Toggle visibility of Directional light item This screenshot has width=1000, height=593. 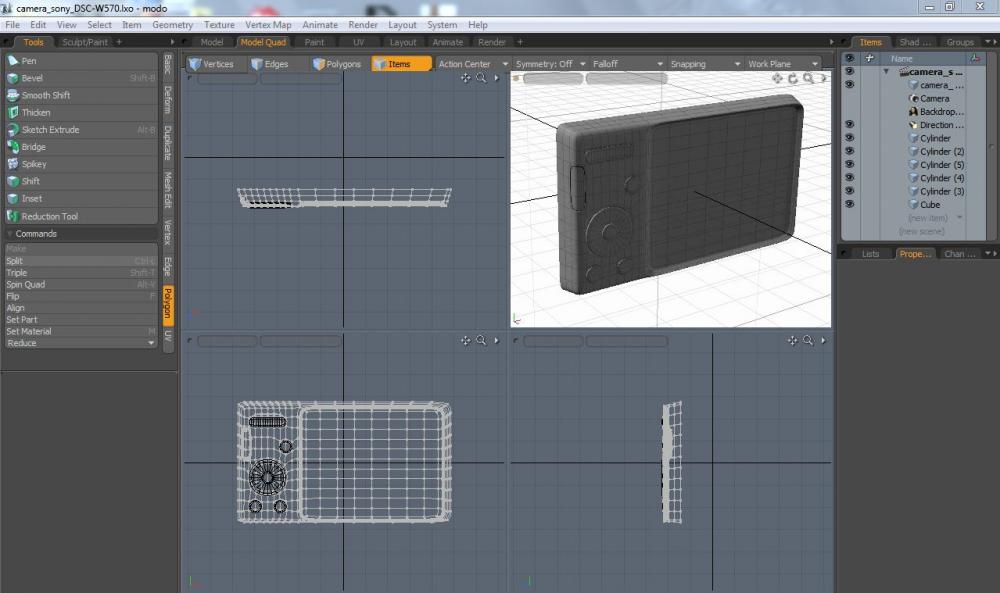point(849,125)
